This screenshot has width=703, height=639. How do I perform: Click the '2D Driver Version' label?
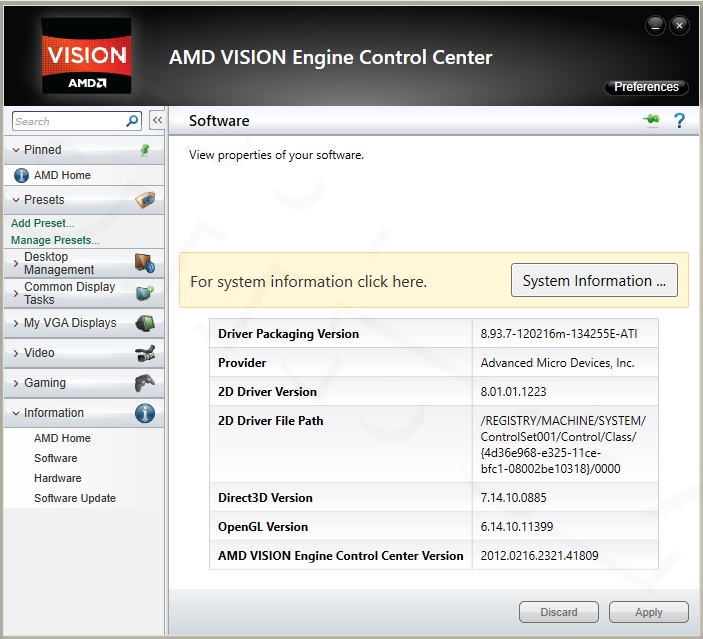pyautogui.click(x=267, y=392)
